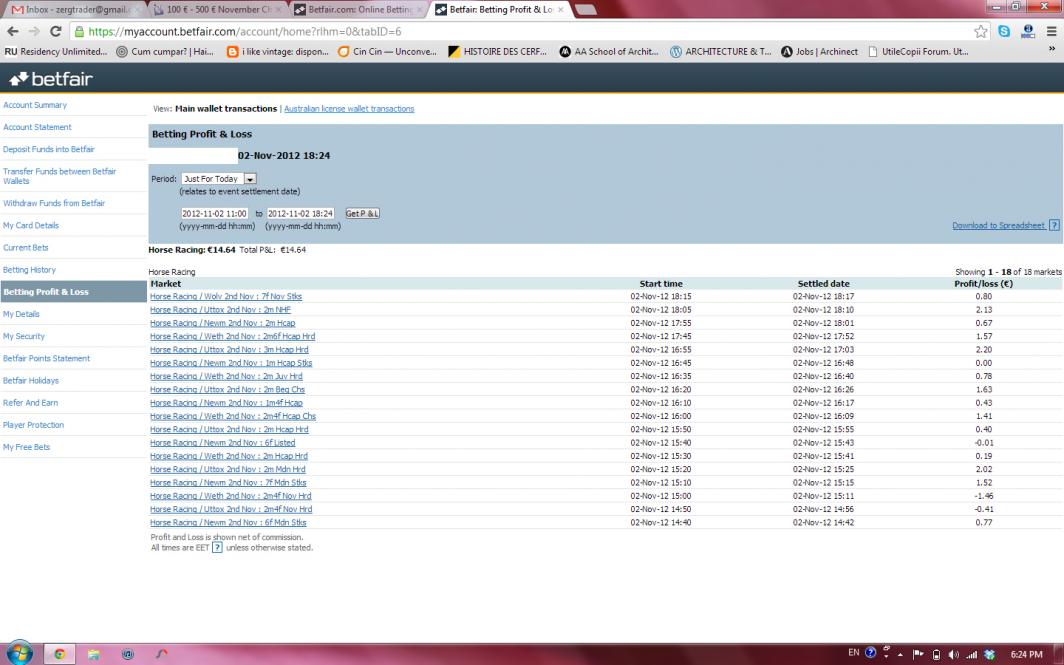Click the Dropbox tray icon
Image resolution: width=1064 pixels, height=665 pixels.
point(989,654)
